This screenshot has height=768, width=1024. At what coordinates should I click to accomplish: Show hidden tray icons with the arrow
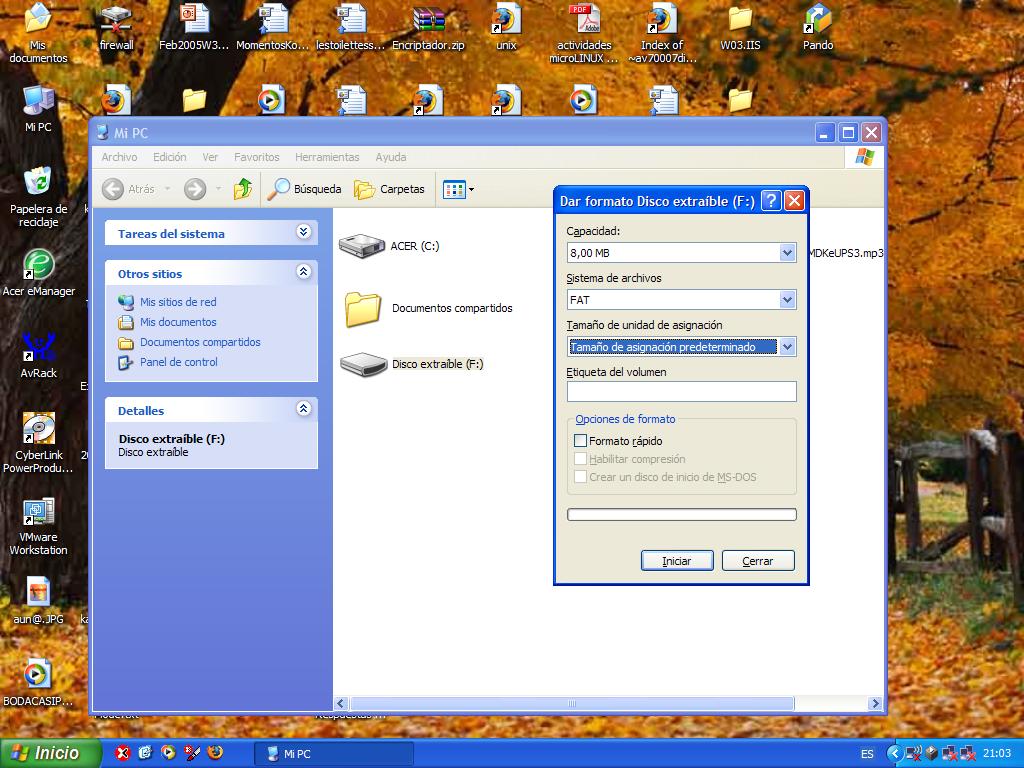[x=894, y=753]
